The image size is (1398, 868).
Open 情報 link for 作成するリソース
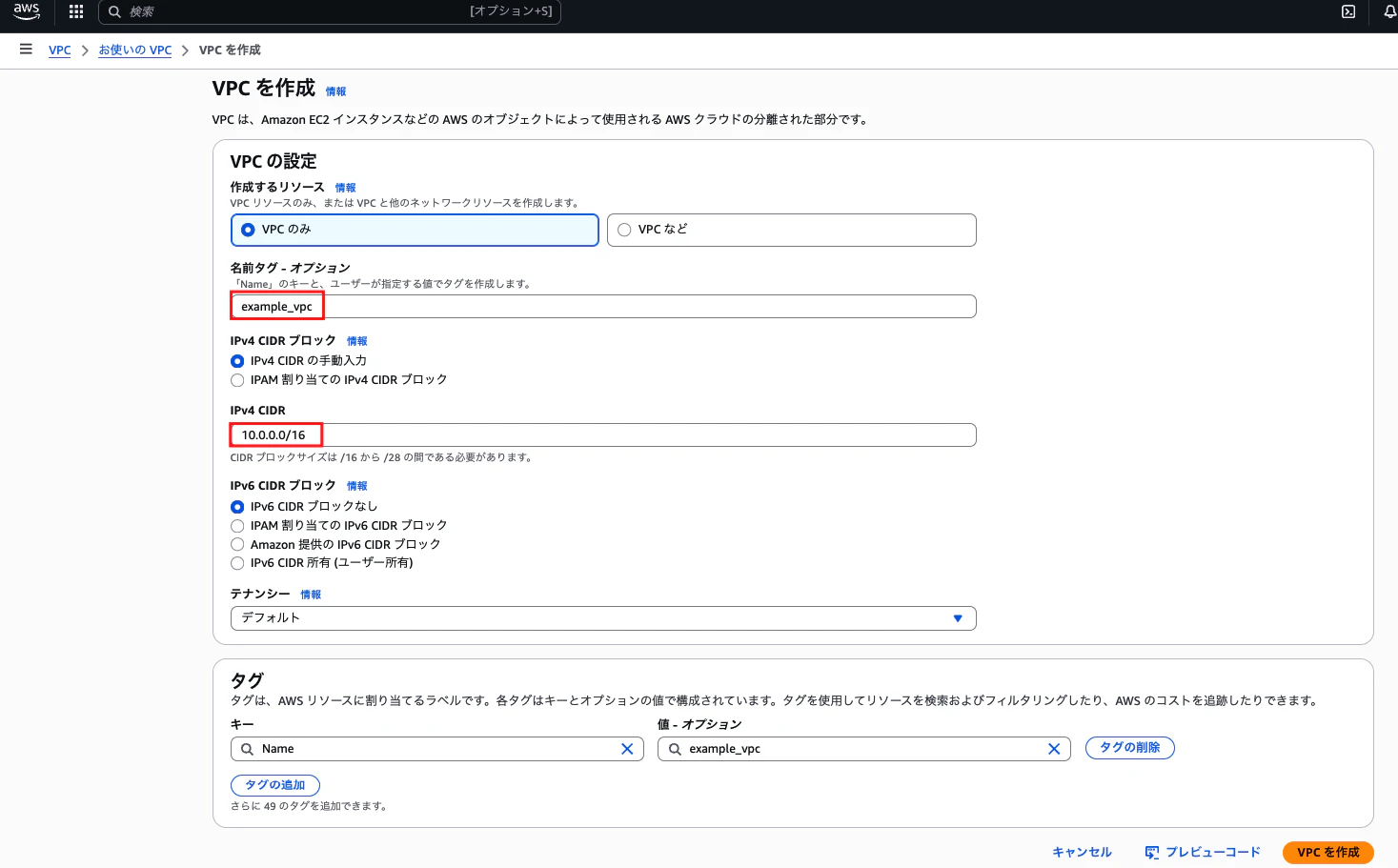[345, 188]
